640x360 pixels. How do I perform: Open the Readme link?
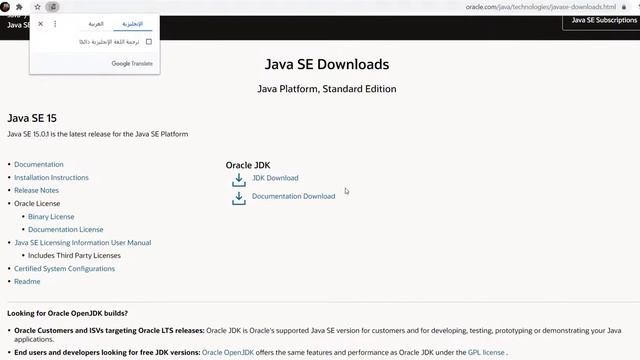[27, 282]
